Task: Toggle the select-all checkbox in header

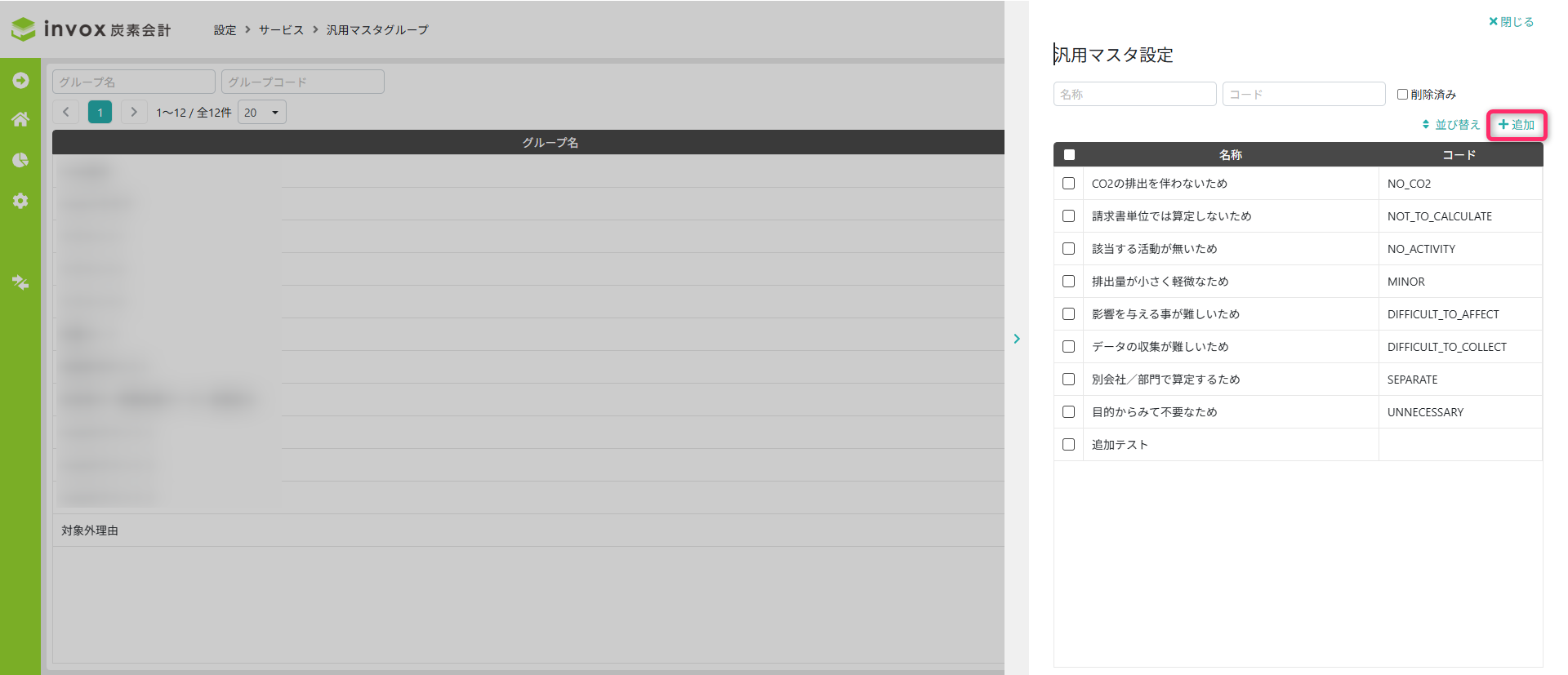Action: click(x=1069, y=154)
